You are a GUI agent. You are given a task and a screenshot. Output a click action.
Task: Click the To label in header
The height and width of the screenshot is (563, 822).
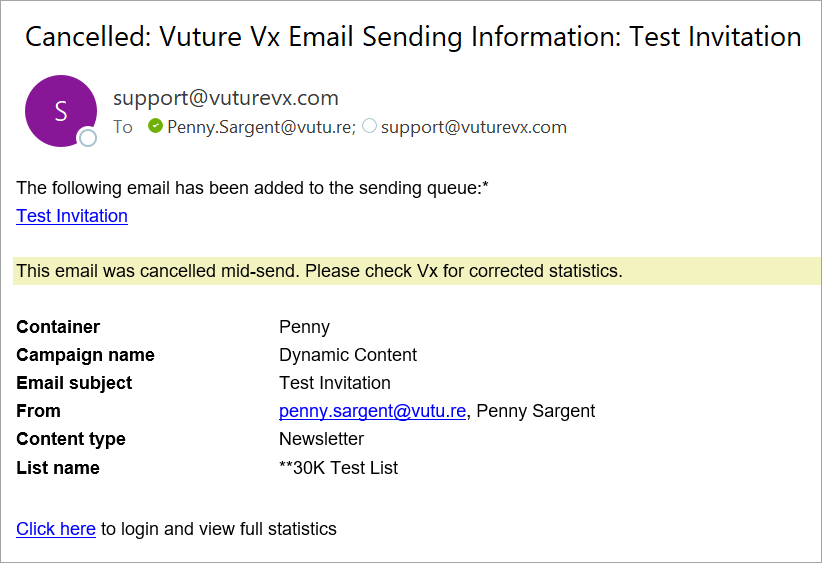tap(123, 127)
